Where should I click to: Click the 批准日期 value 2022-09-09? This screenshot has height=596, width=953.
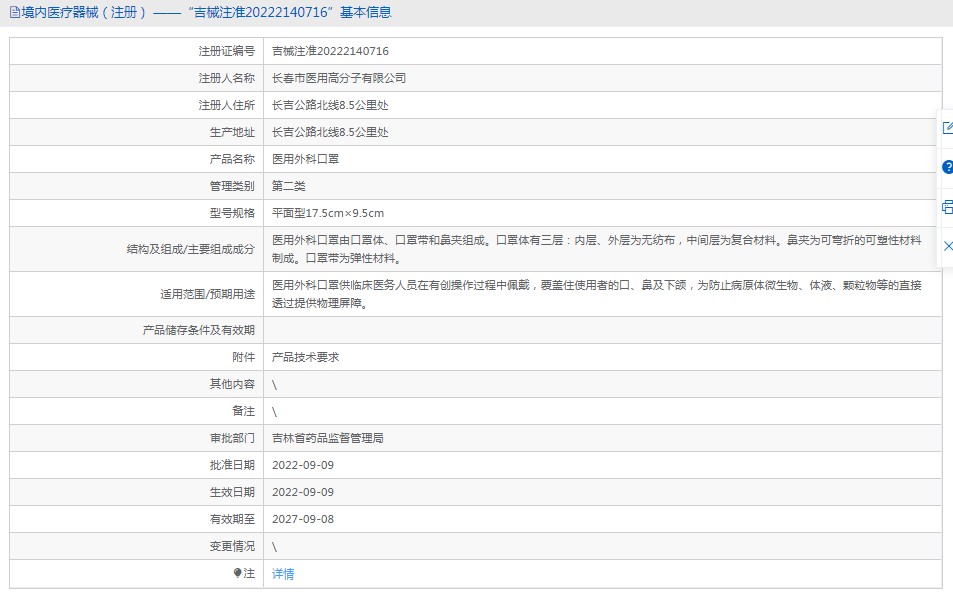click(303, 465)
